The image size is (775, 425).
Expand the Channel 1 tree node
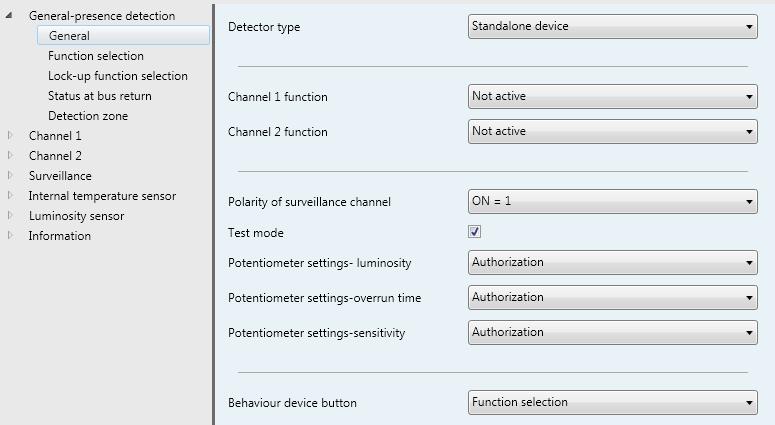[9, 135]
